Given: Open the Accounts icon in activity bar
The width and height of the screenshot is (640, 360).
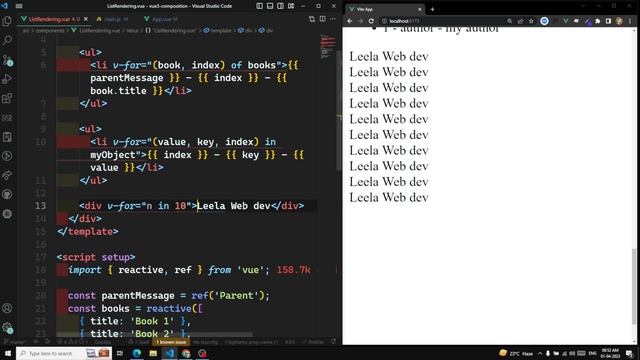Looking at the screenshot, I should pos(7,308).
